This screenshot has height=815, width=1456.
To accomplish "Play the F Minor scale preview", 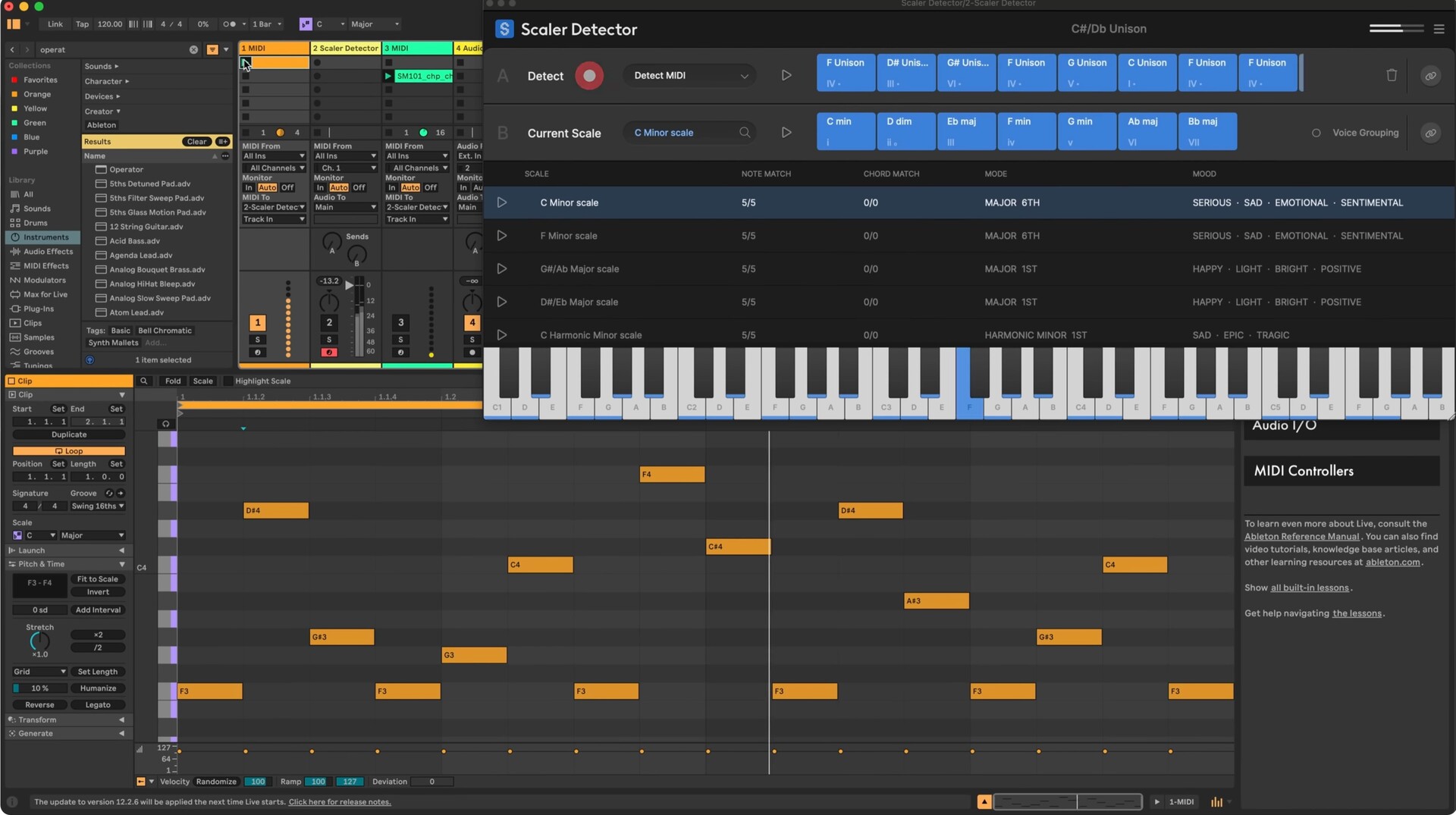I will [x=501, y=236].
